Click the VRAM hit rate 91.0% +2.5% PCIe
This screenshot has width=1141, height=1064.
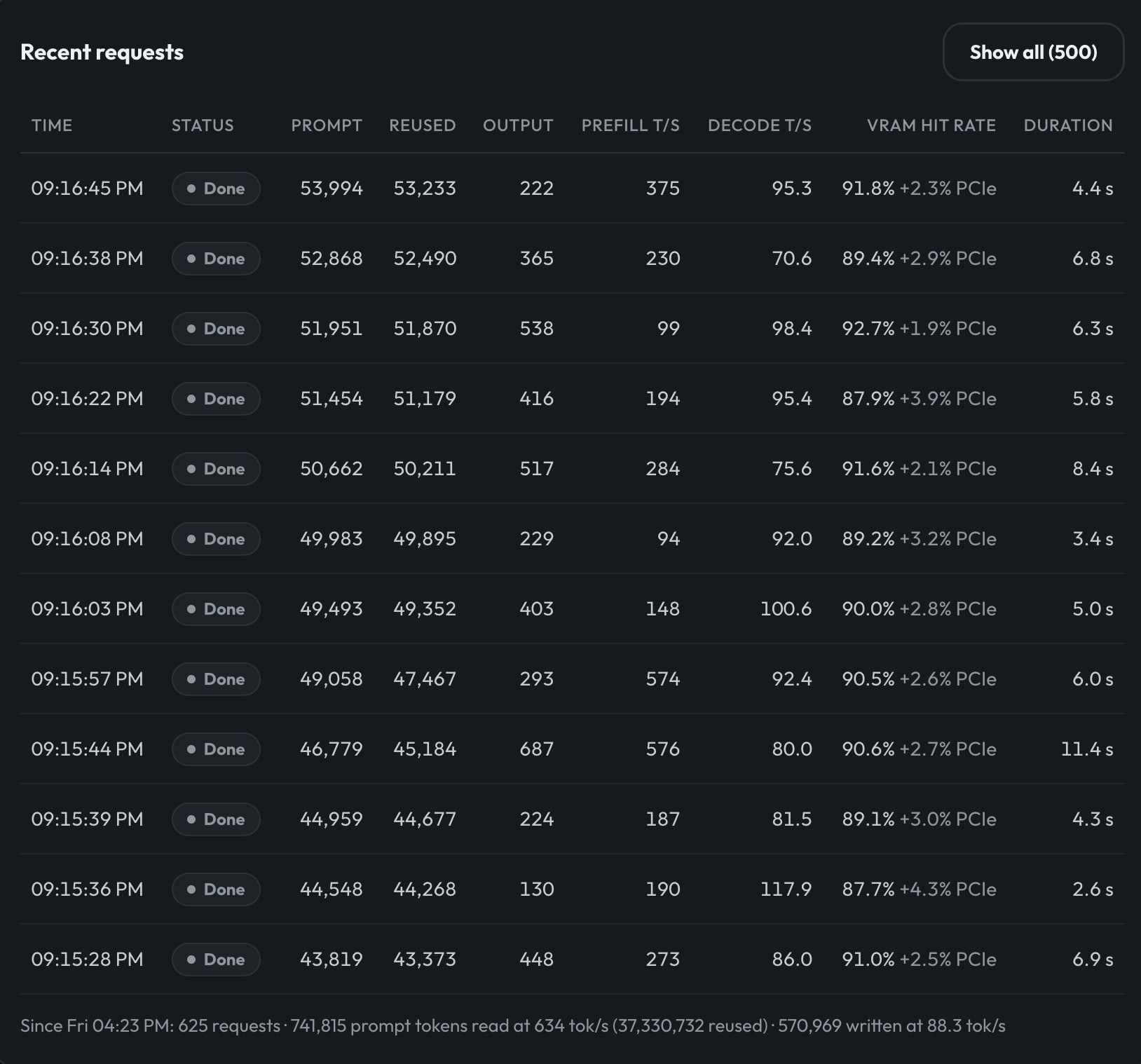(x=919, y=960)
